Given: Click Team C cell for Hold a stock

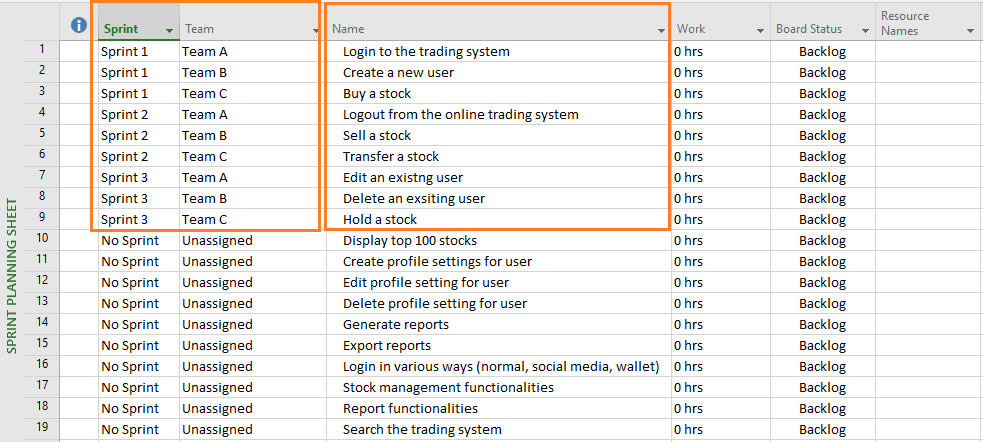Looking at the screenshot, I should click(253, 219).
